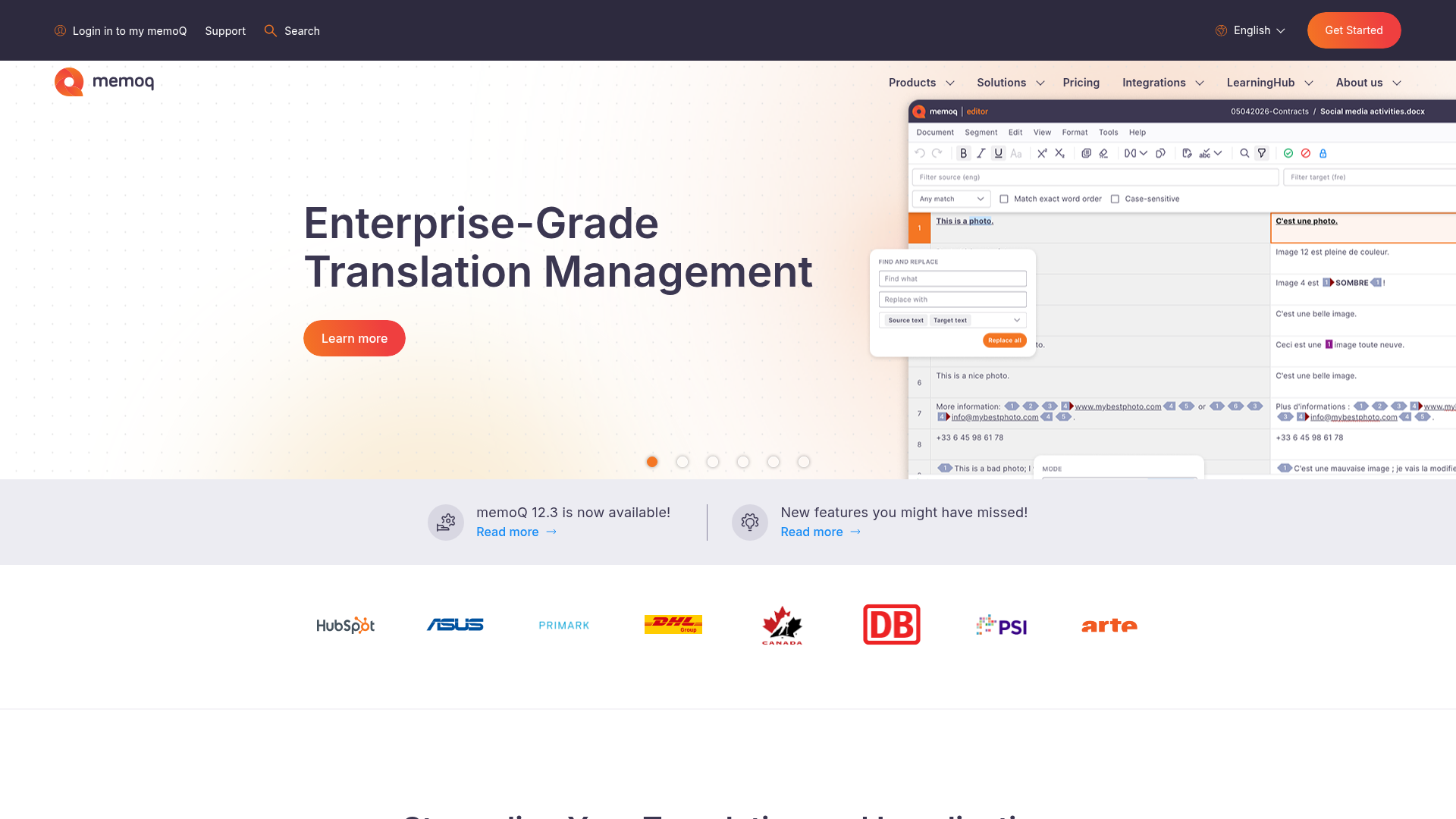1456x819 pixels.
Task: Open the English language dropdown
Action: pos(1259,30)
